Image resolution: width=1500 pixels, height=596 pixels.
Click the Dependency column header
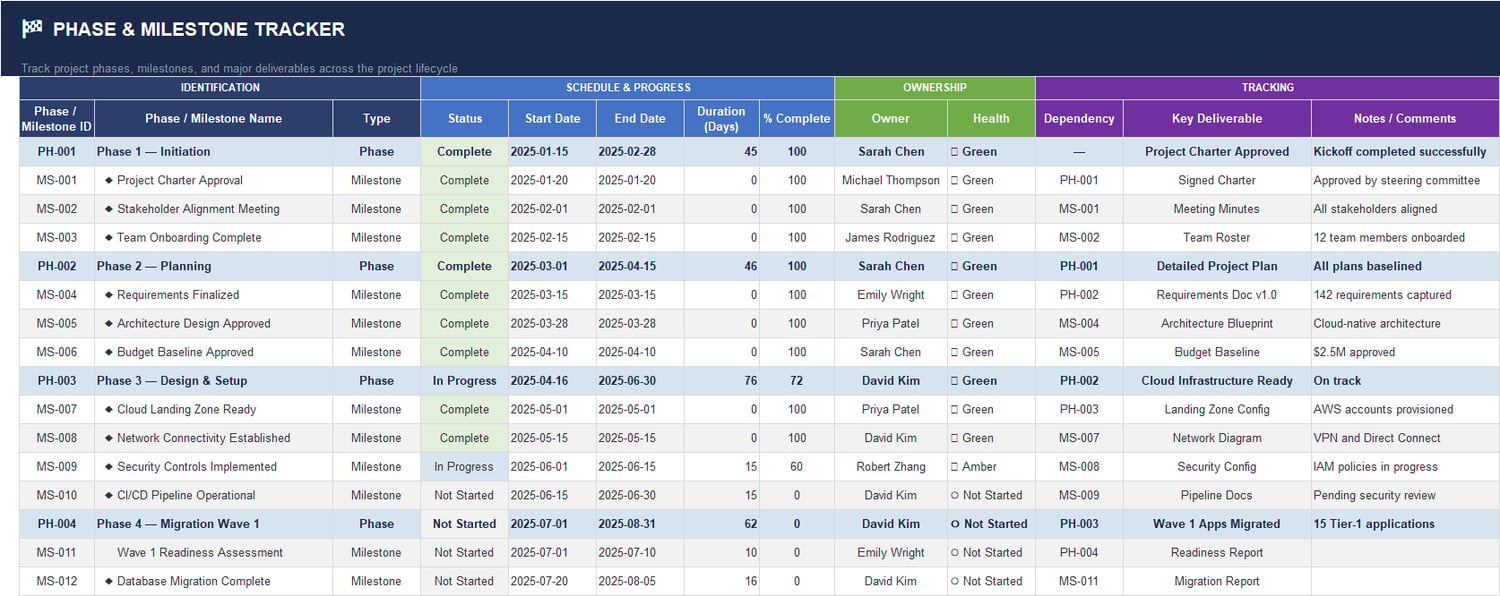pyautogui.click(x=1079, y=118)
